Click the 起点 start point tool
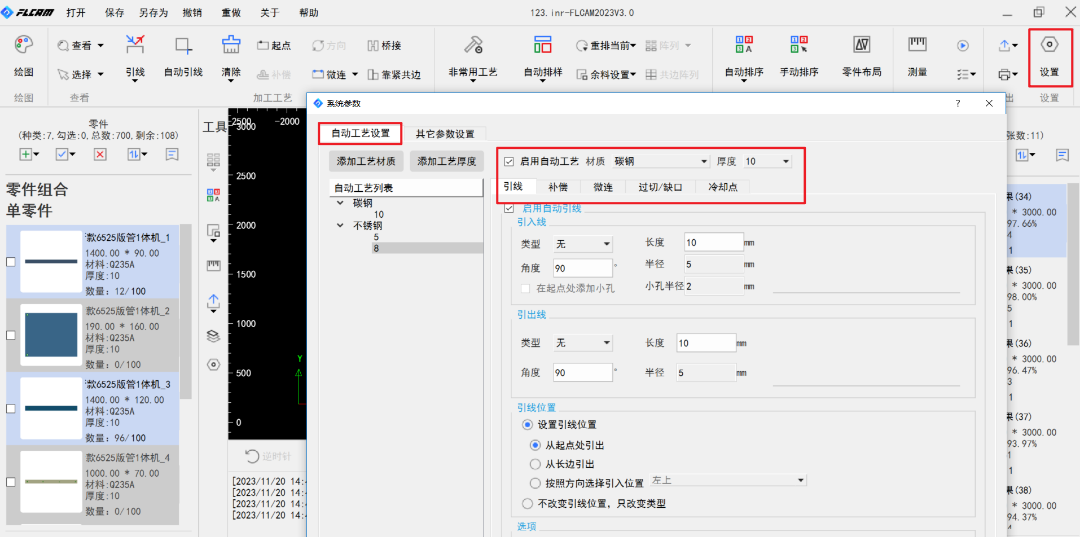Screen dimensions: 1080x537 [273, 45]
